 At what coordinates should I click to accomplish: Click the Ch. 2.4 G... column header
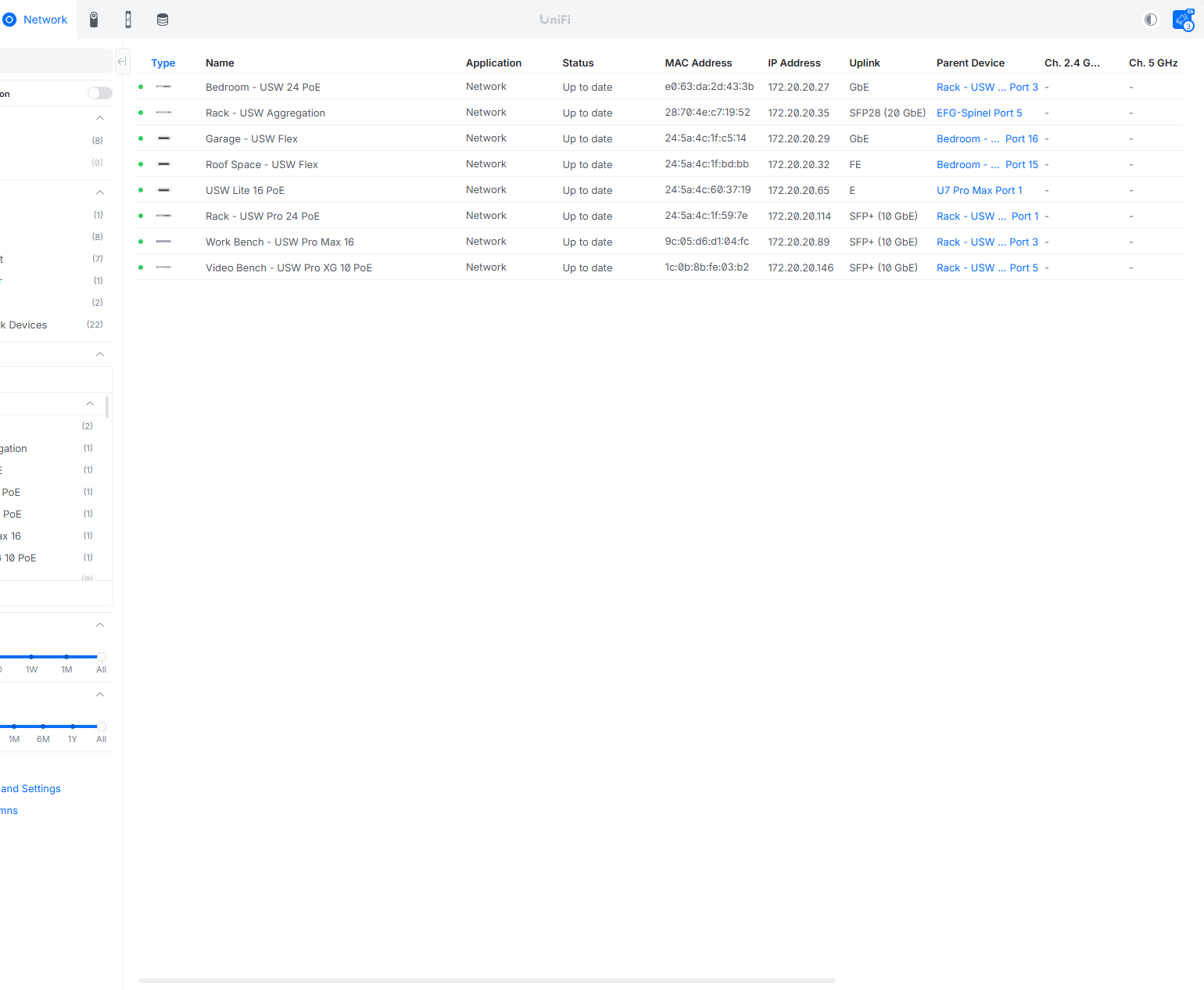coord(1072,63)
